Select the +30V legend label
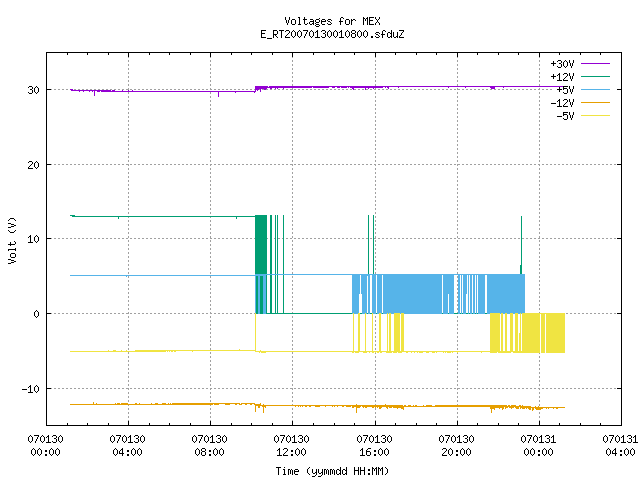The width and height of the screenshot is (640, 480). [562, 64]
